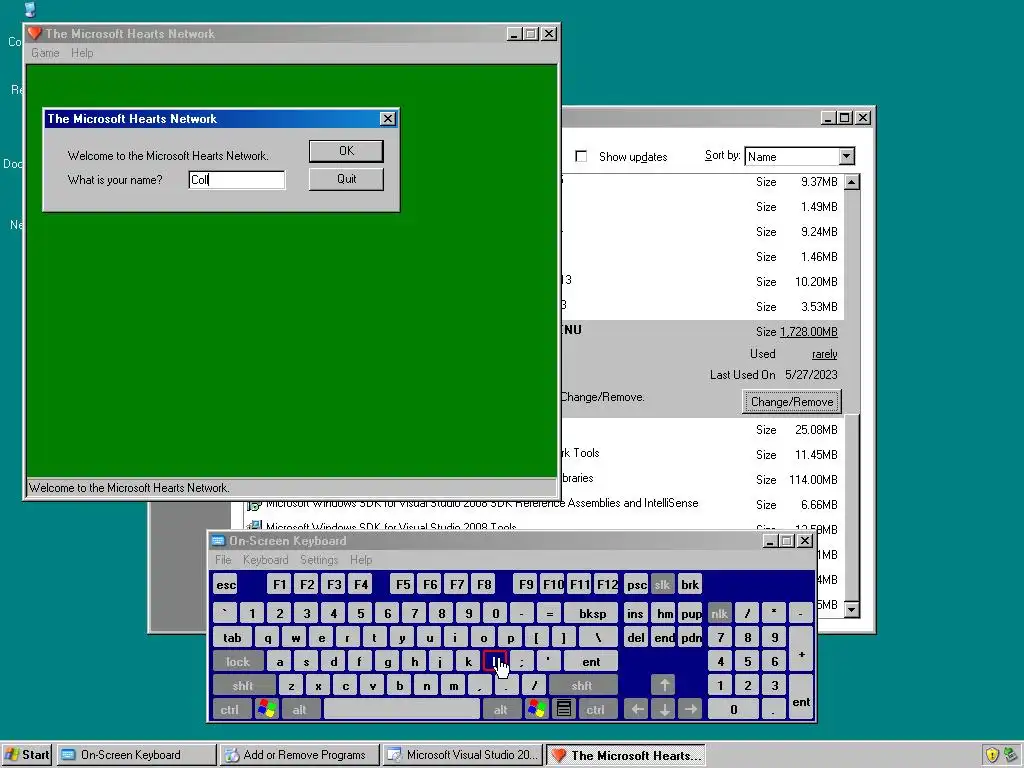The height and width of the screenshot is (768, 1024).
Task: Click the spacebar on On-Screen Keyboard
Action: [401, 710]
